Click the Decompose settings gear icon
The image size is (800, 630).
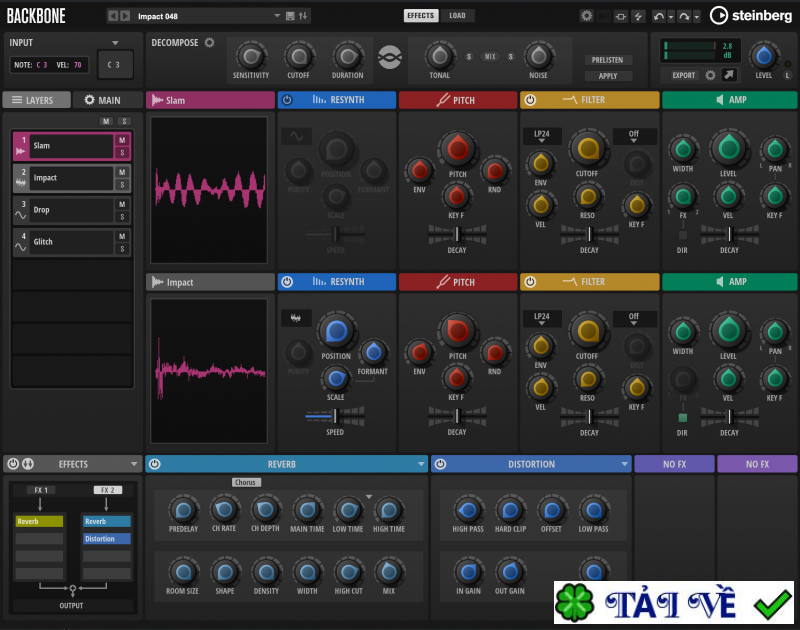point(210,43)
